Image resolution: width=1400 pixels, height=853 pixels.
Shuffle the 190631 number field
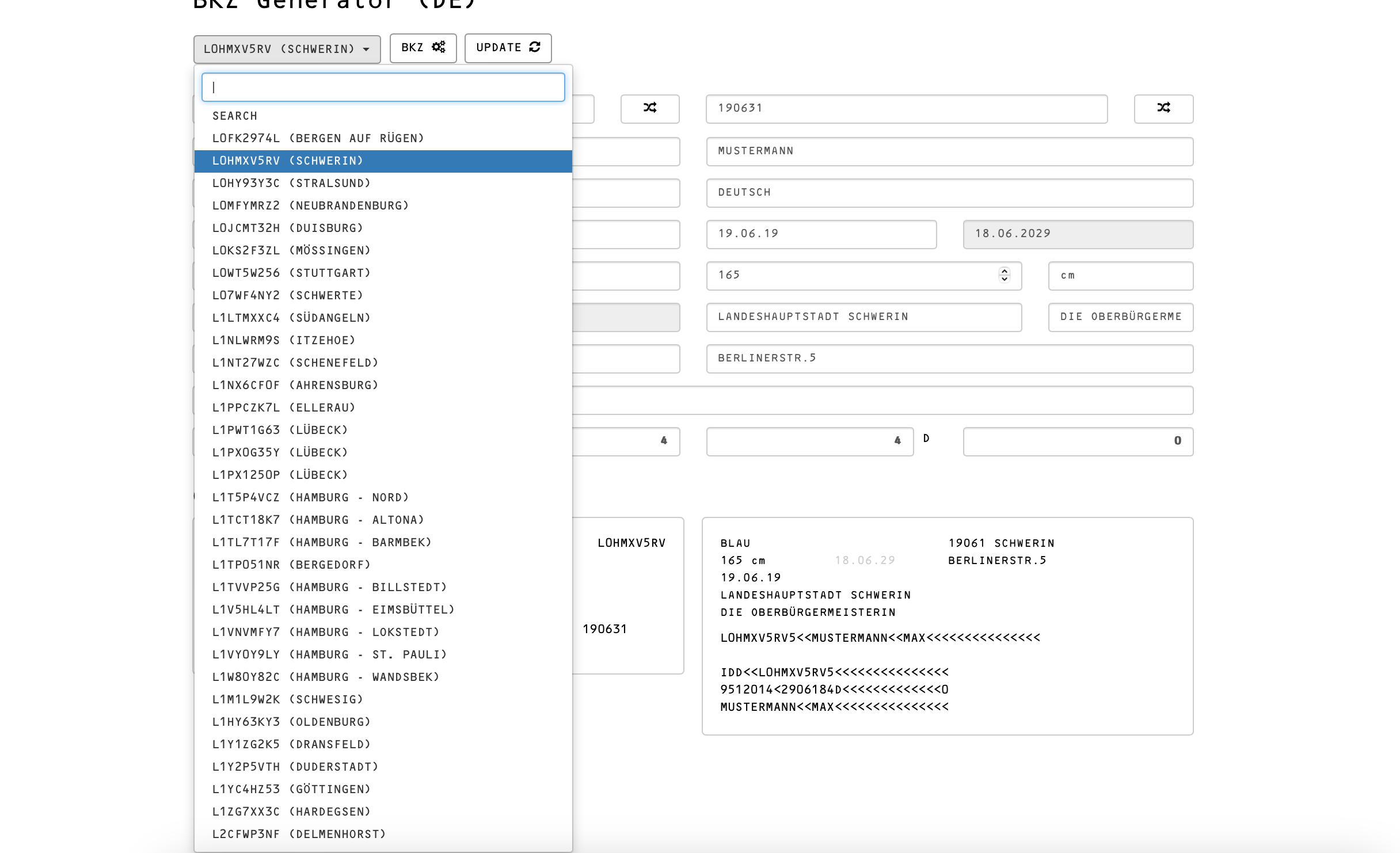click(x=1163, y=108)
